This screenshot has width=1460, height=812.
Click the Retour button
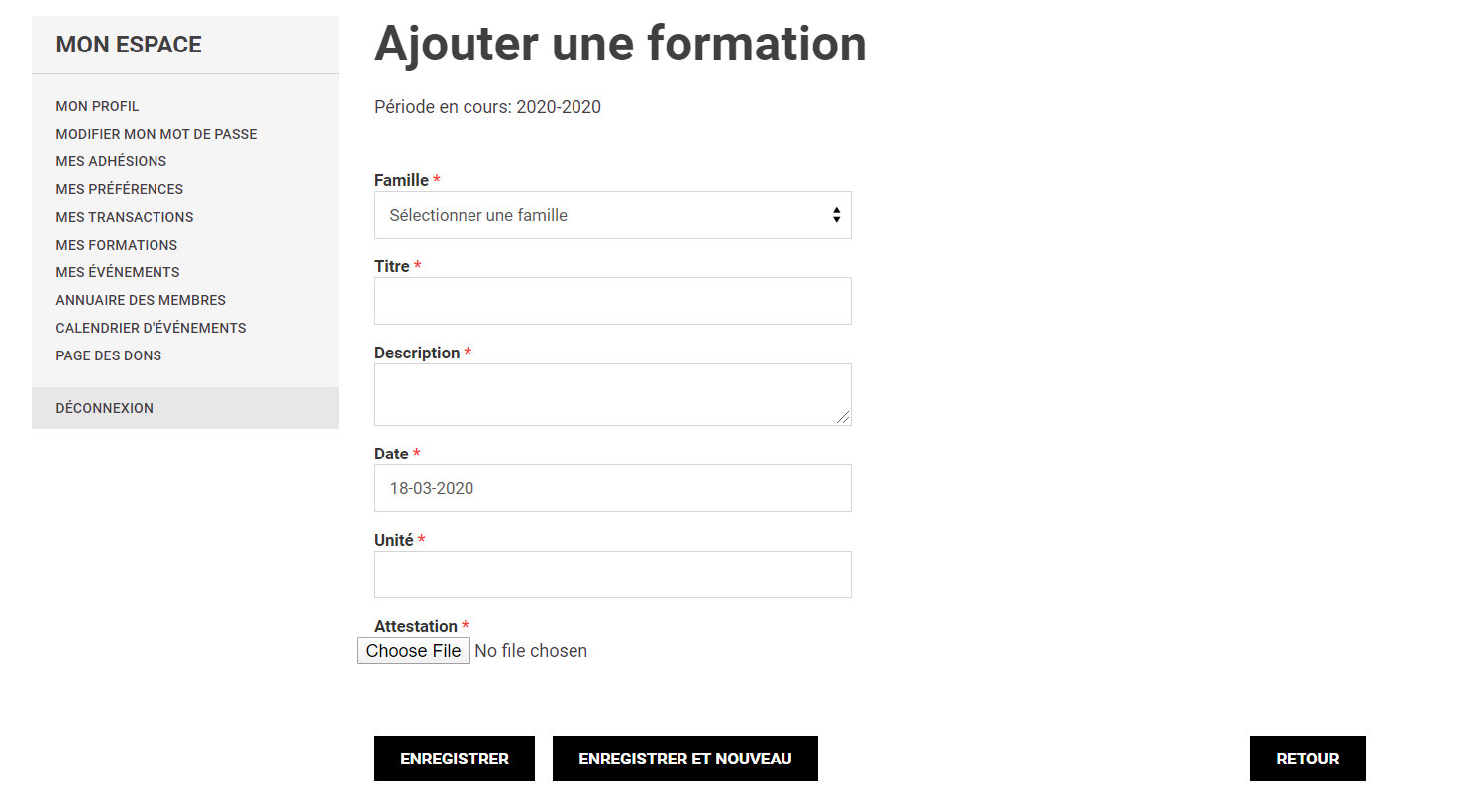coord(1307,759)
